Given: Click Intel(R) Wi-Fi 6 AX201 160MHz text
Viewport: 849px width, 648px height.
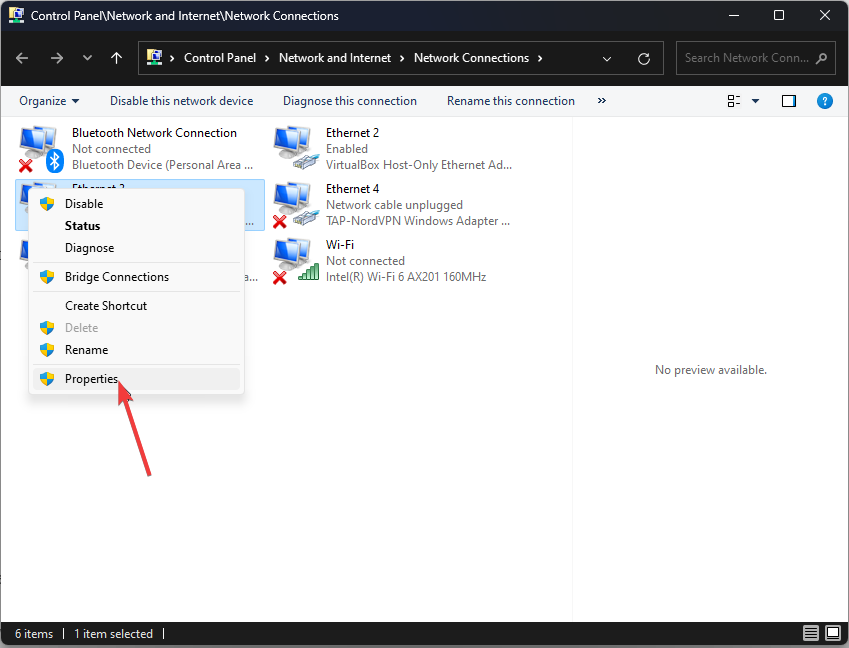Looking at the screenshot, I should pyautogui.click(x=406, y=277).
